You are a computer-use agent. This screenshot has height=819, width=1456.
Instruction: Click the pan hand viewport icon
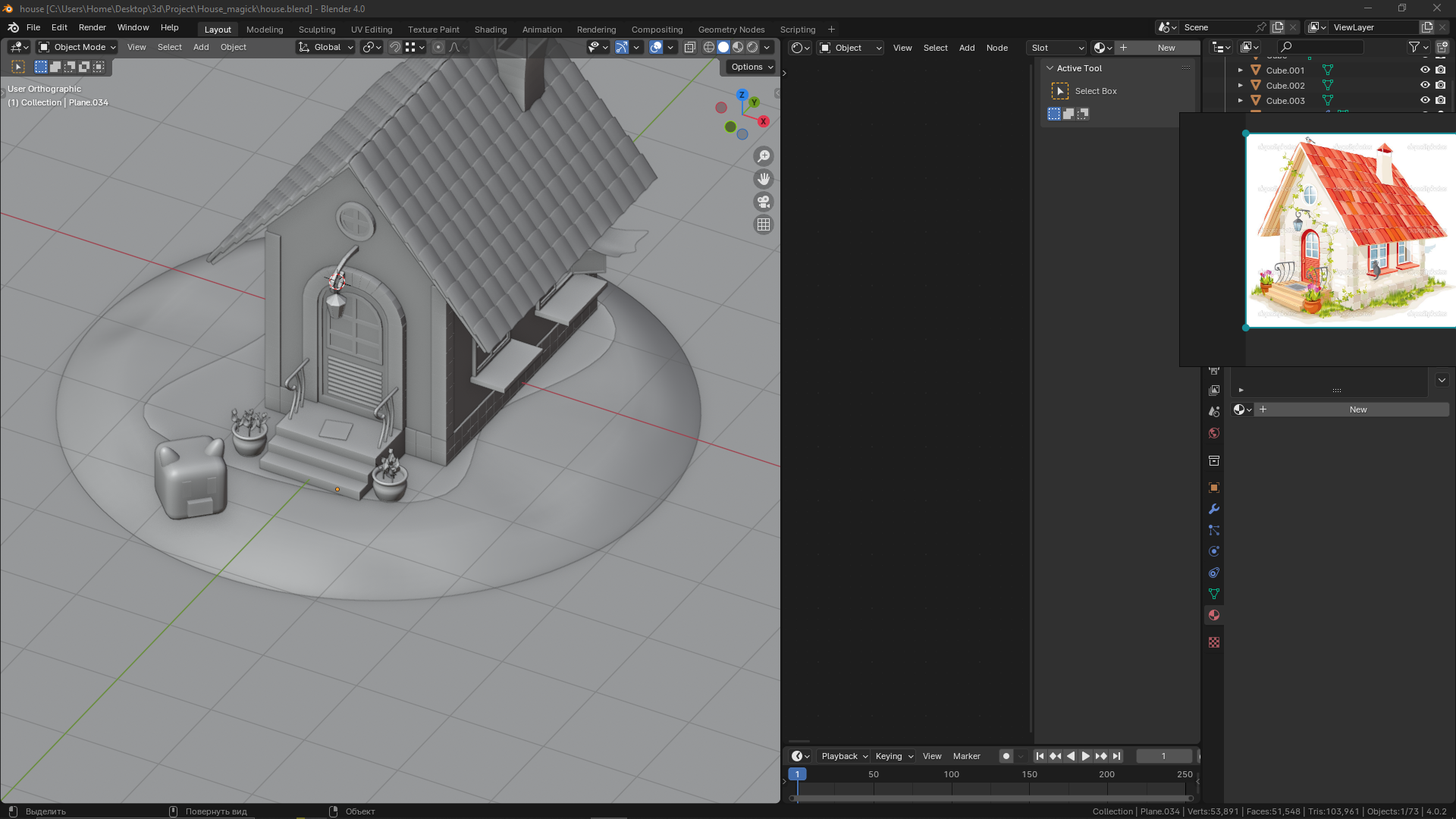764,179
